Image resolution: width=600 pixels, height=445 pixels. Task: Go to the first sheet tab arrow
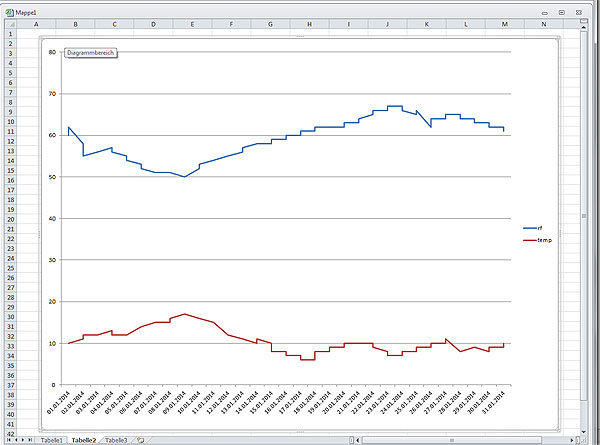point(6,440)
